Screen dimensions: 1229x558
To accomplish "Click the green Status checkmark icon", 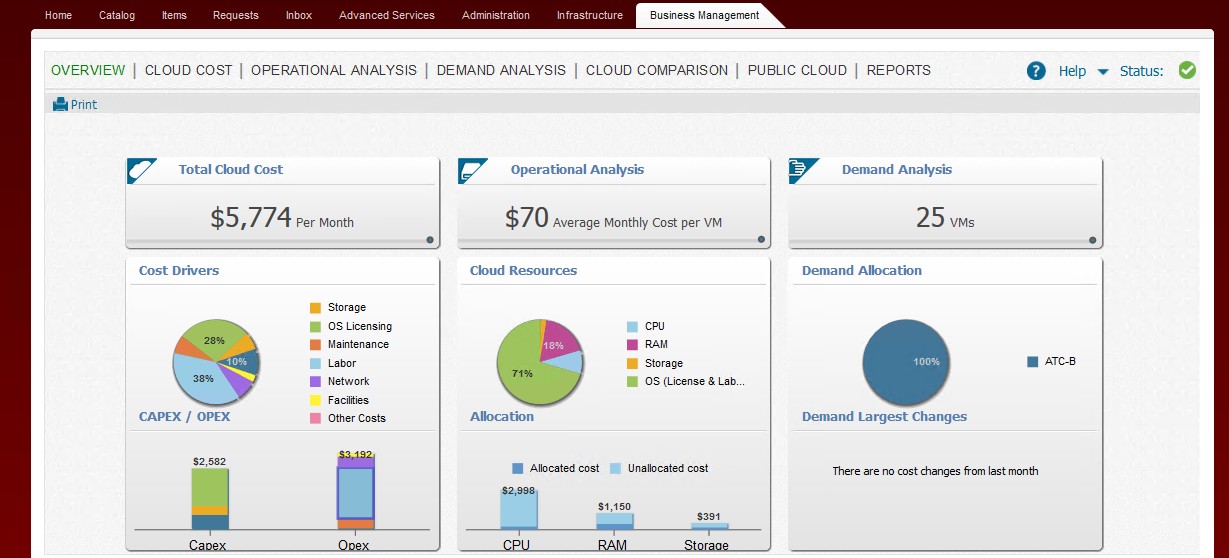I will (x=1187, y=70).
